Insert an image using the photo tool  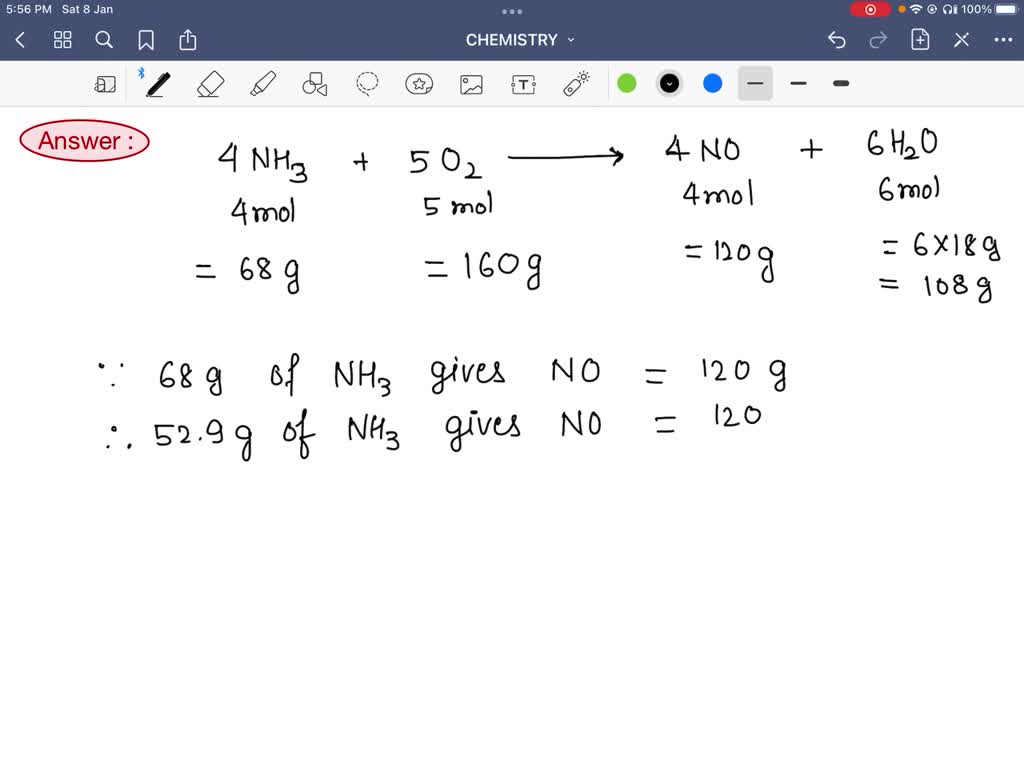[472, 84]
